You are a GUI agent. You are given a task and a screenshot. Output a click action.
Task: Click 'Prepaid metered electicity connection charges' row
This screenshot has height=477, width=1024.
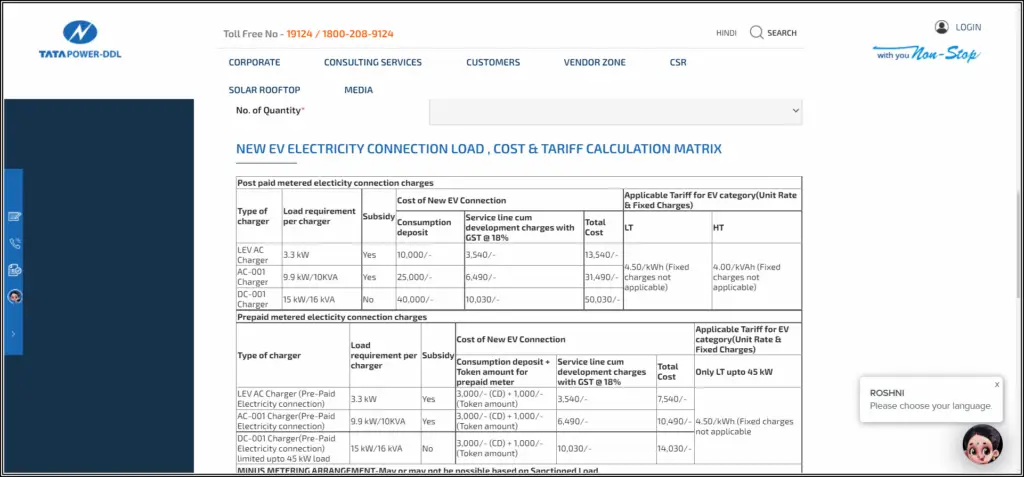point(519,317)
